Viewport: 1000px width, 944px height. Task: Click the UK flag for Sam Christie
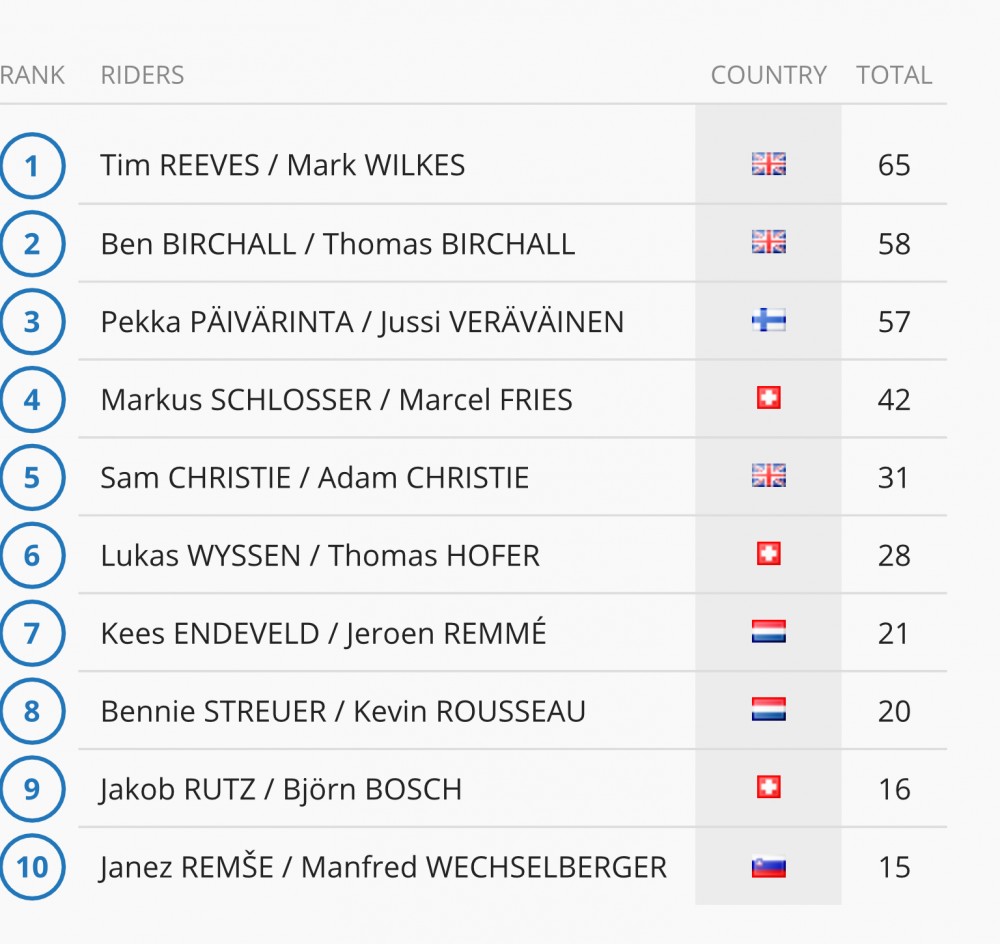(768, 476)
